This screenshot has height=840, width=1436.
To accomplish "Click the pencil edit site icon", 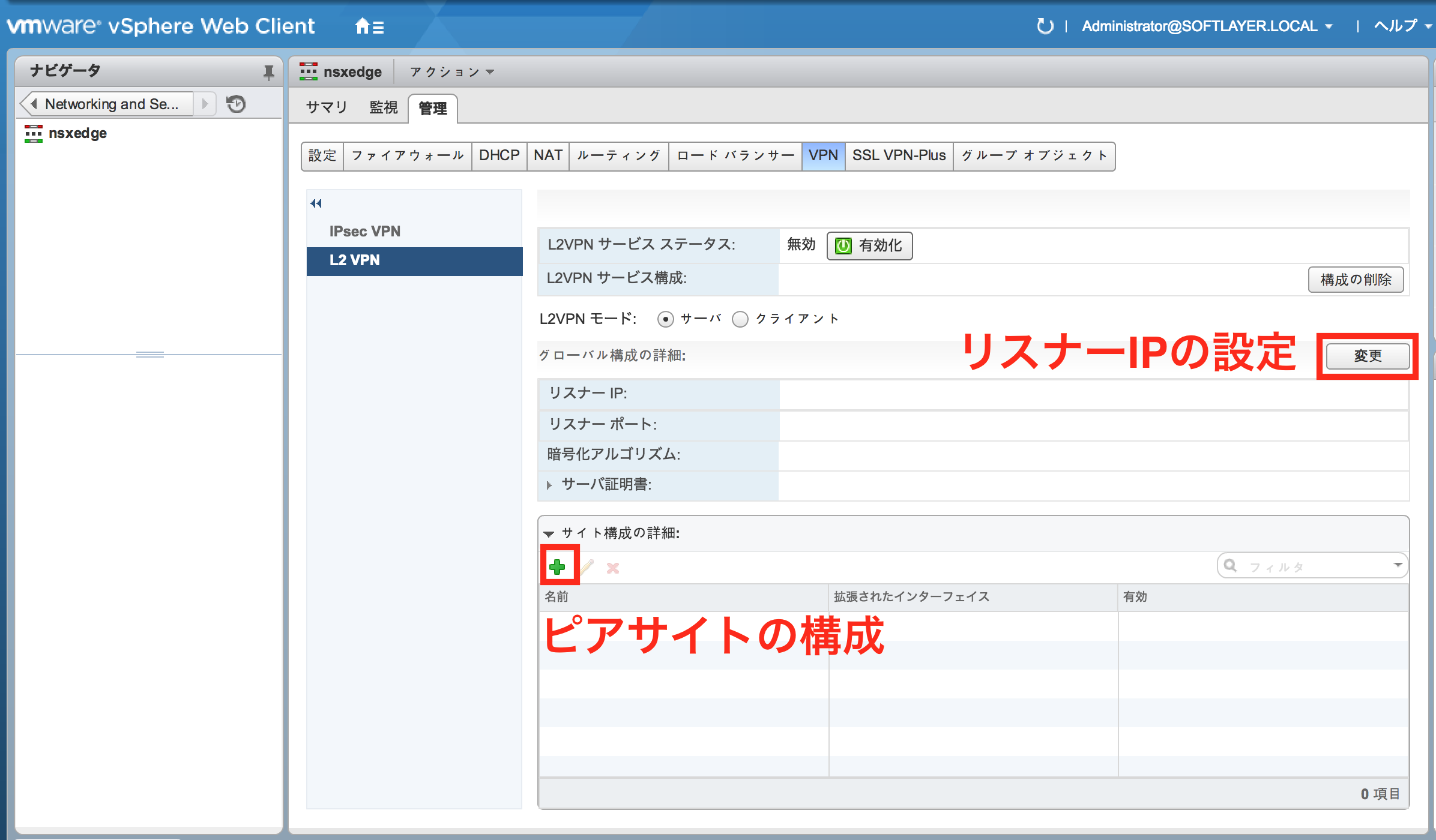I will pyautogui.click(x=586, y=567).
